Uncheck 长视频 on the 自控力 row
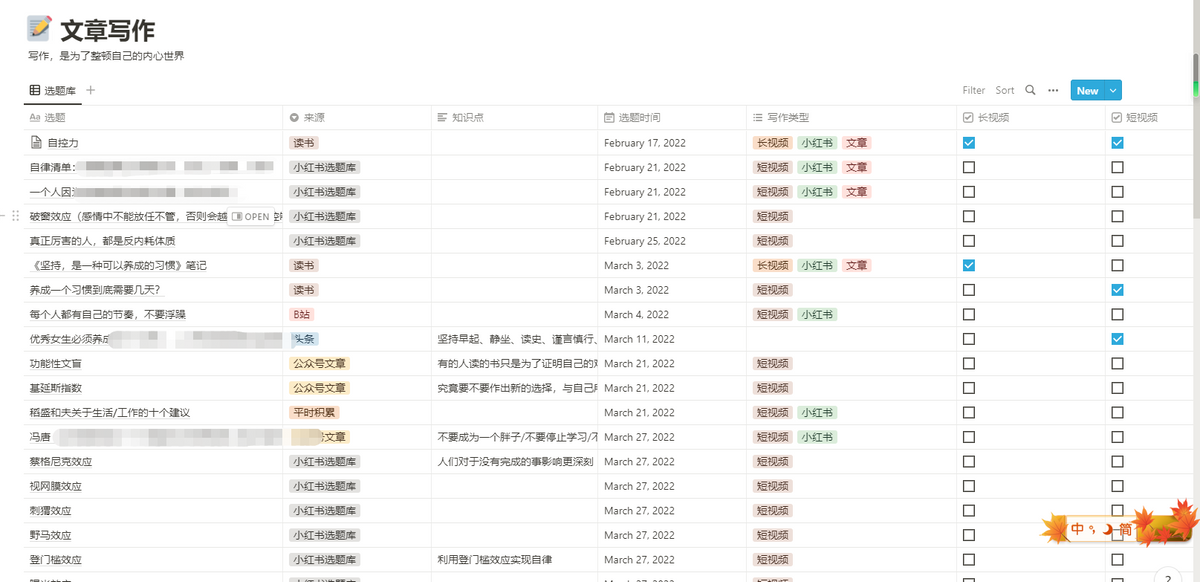Screen dimensions: 1200x582 pos(968,142)
